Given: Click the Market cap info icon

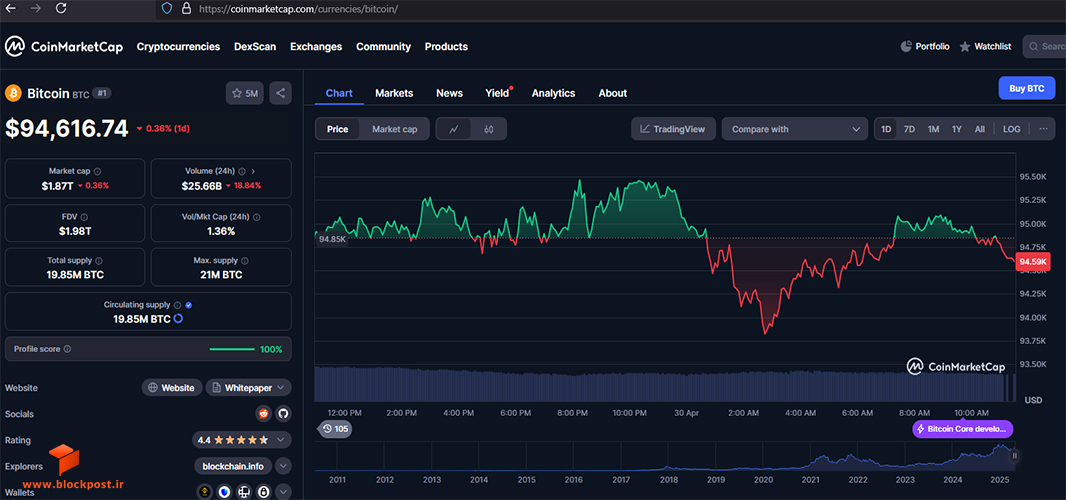Looking at the screenshot, I should coord(97,171).
